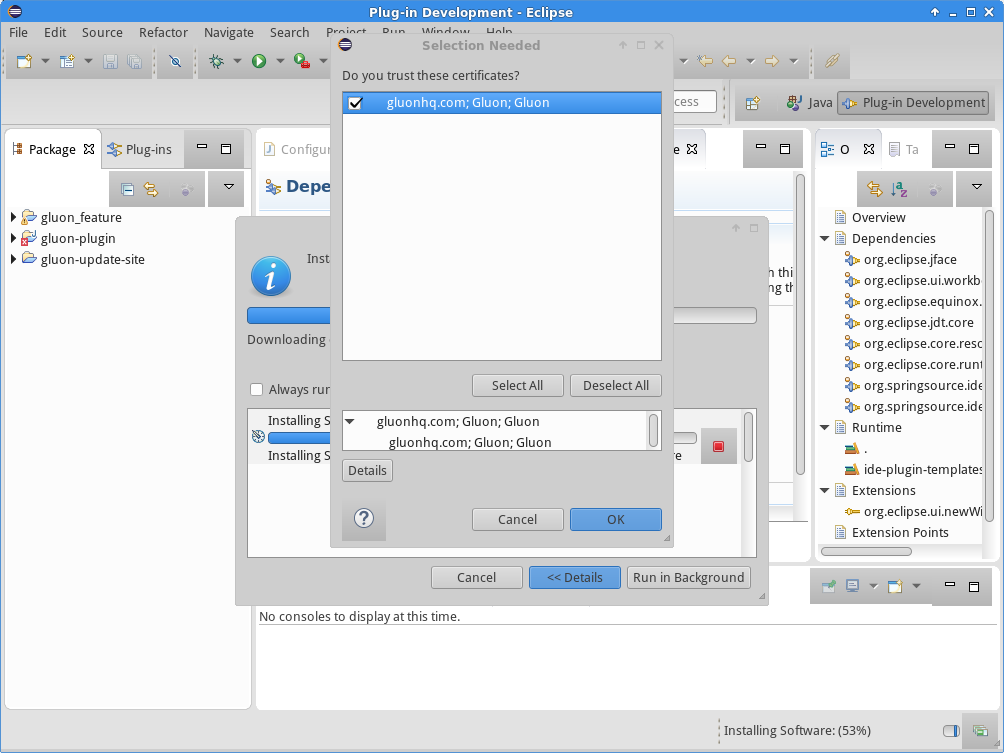Open the Refactor menu
Viewport: 1004px width, 753px height.
coord(163,33)
